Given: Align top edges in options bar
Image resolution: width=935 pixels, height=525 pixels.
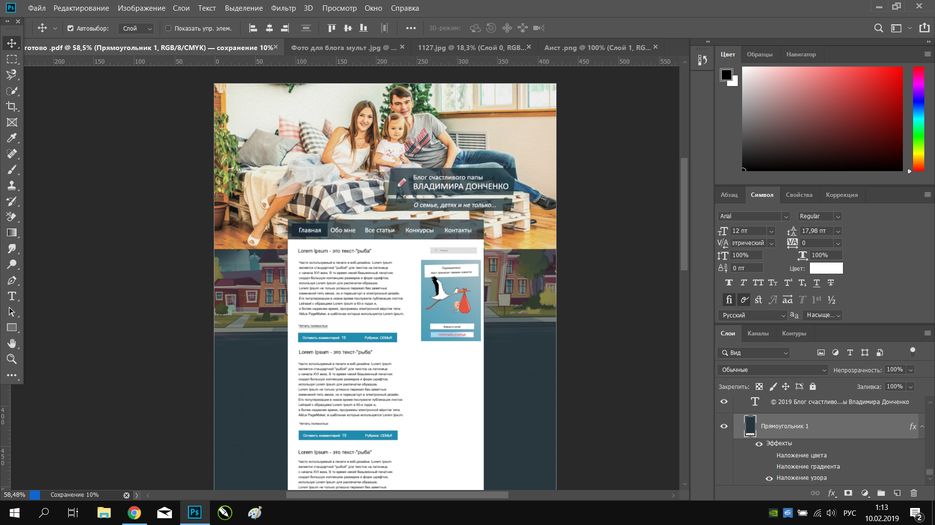Looking at the screenshot, I should [332, 28].
